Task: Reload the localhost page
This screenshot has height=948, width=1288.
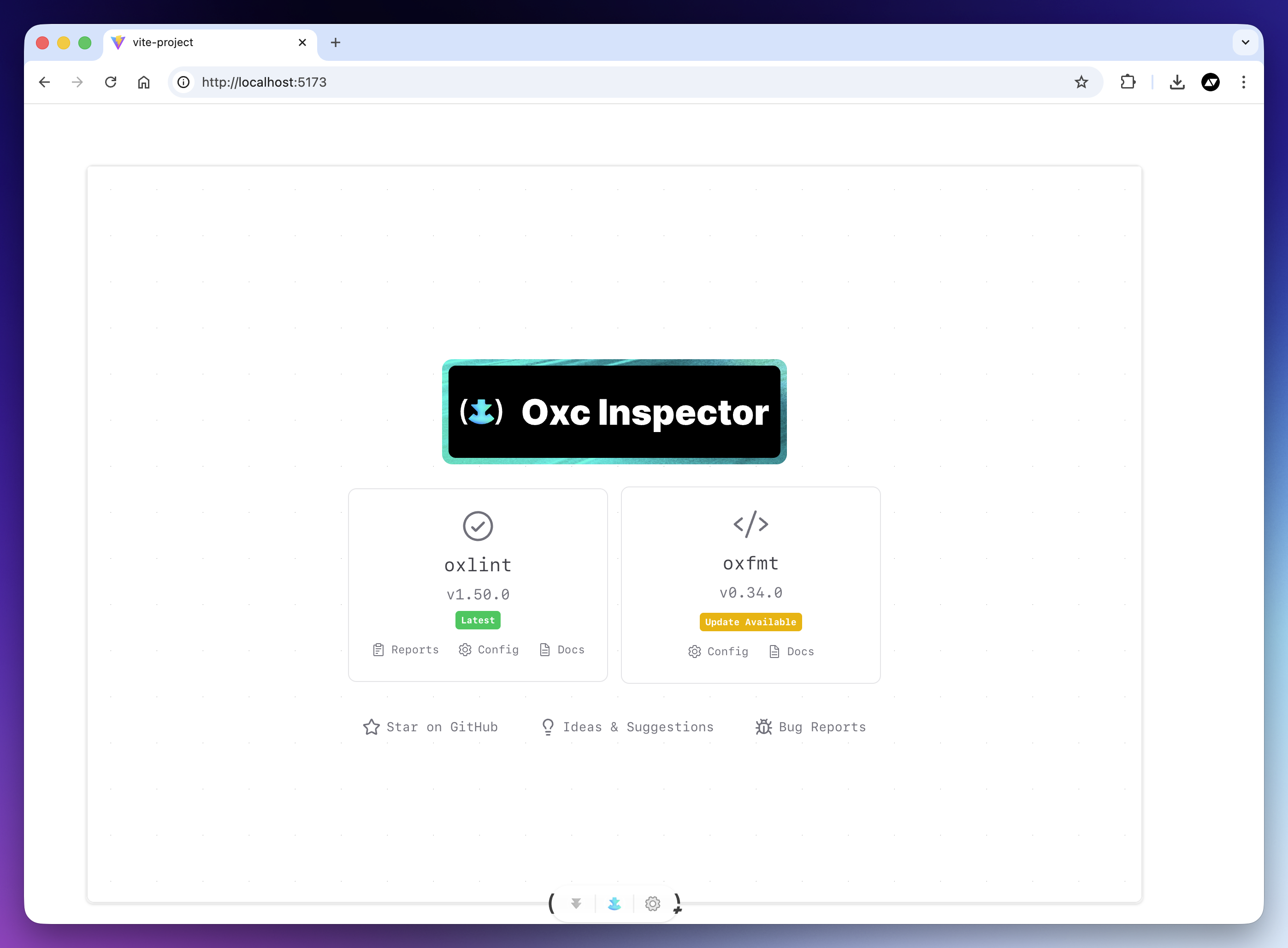Action: 111,82
